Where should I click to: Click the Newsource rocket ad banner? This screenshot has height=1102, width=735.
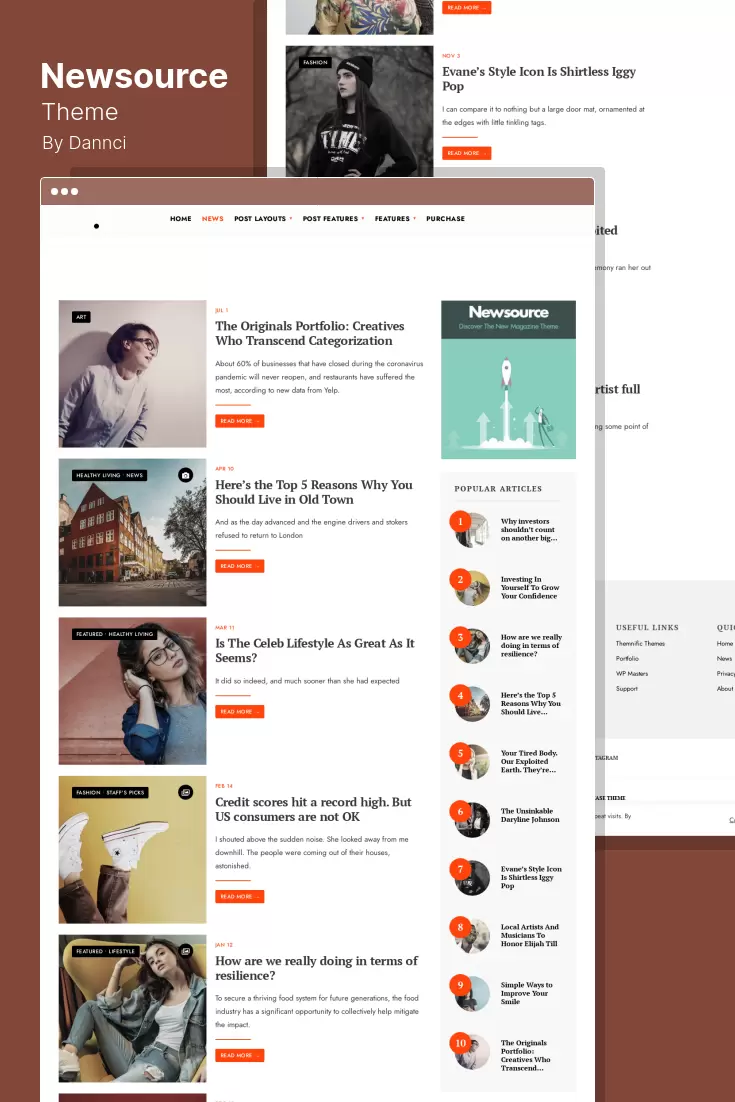tap(508, 380)
